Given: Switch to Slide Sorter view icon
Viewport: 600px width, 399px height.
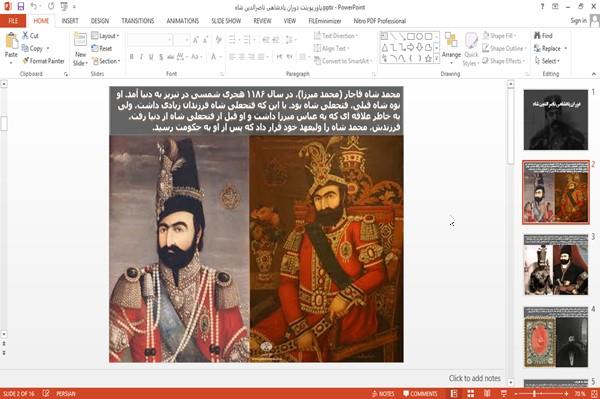Looking at the screenshot, I should [471, 394].
